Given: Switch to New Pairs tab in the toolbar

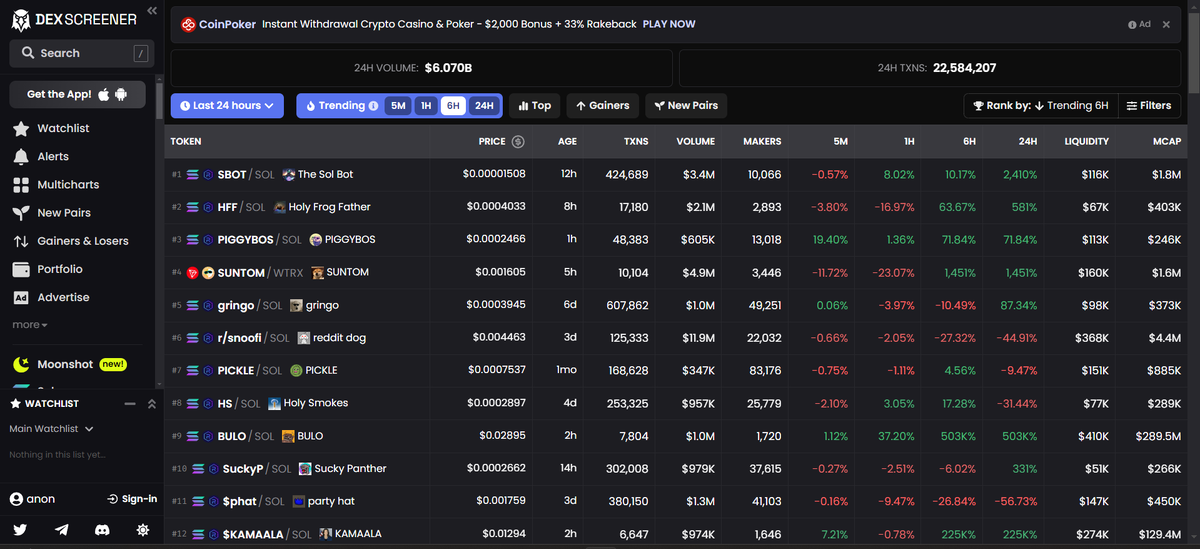Looking at the screenshot, I should click(x=685, y=105).
